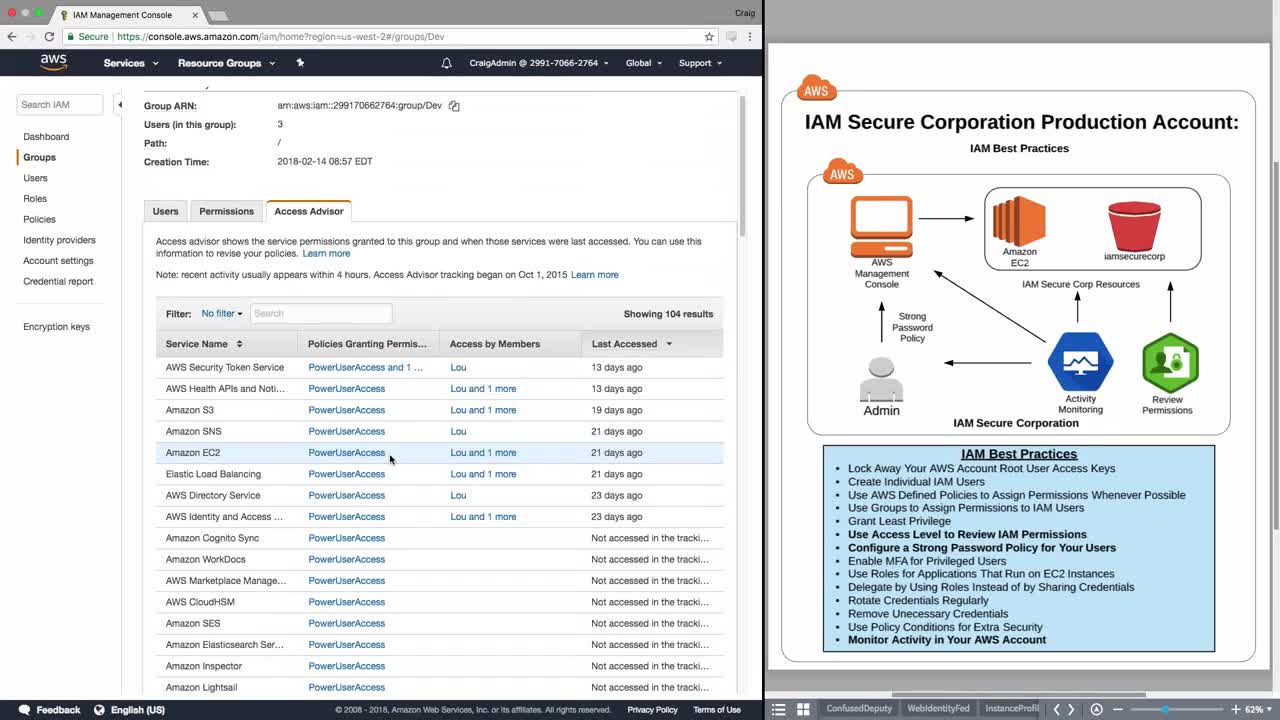
Task: Click the Admin user diagram icon
Action: (881, 379)
